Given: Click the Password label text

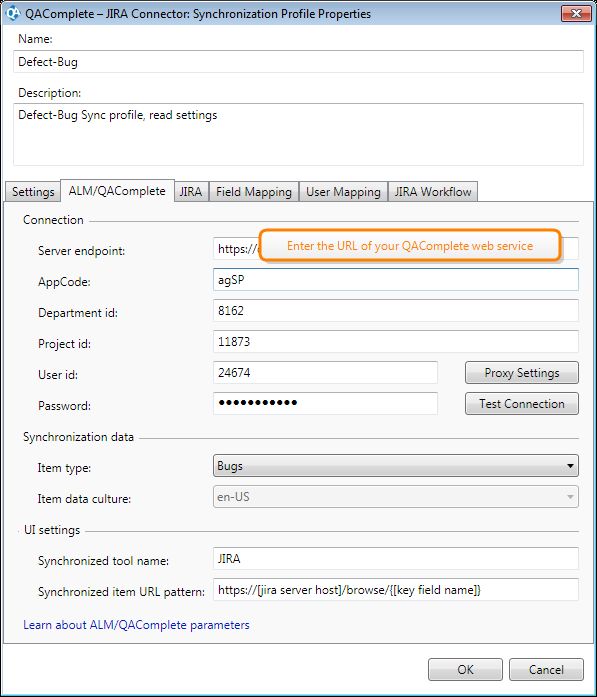Looking at the screenshot, I should [64, 406].
